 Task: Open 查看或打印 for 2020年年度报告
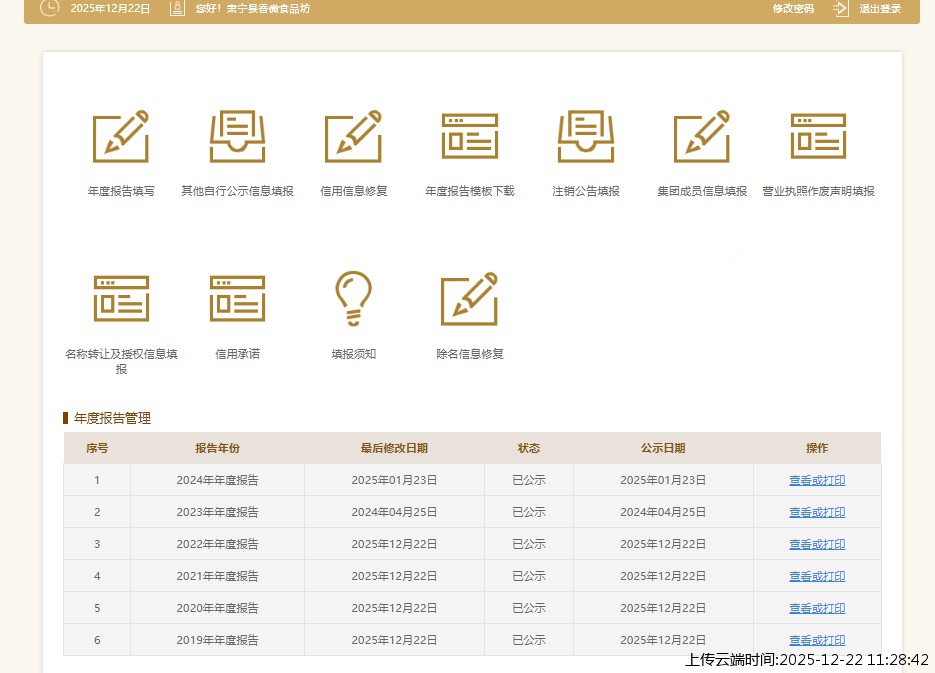[x=816, y=608]
